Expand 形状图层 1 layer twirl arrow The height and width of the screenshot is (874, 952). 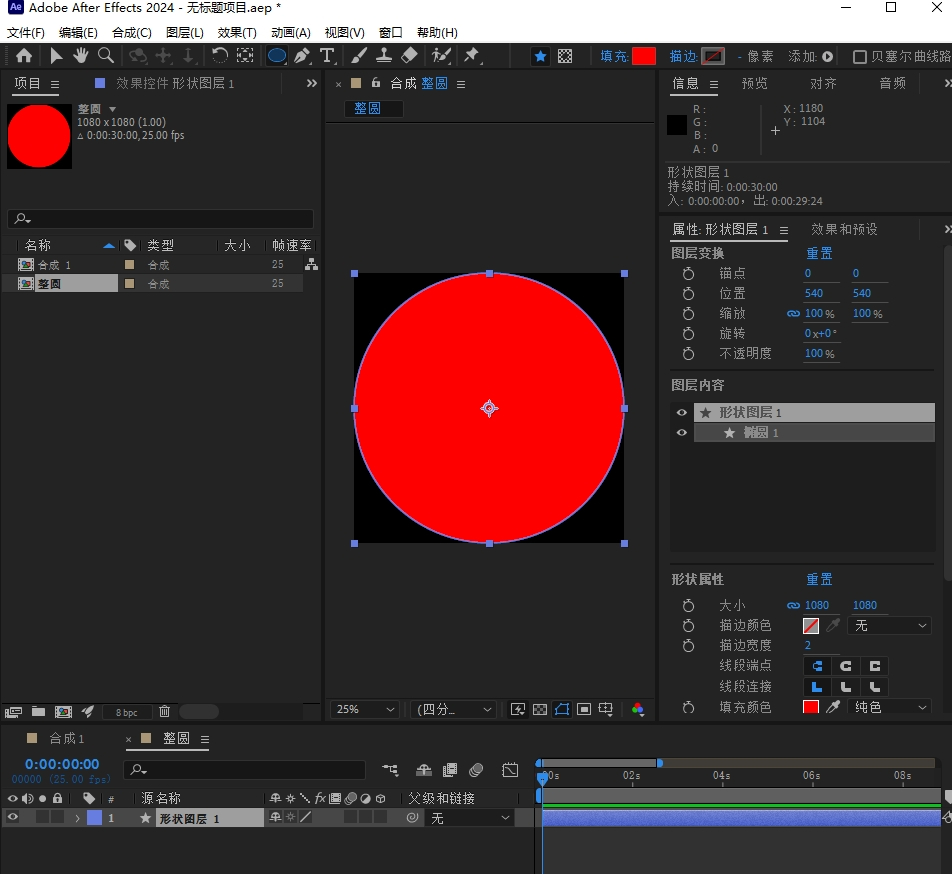click(x=77, y=818)
